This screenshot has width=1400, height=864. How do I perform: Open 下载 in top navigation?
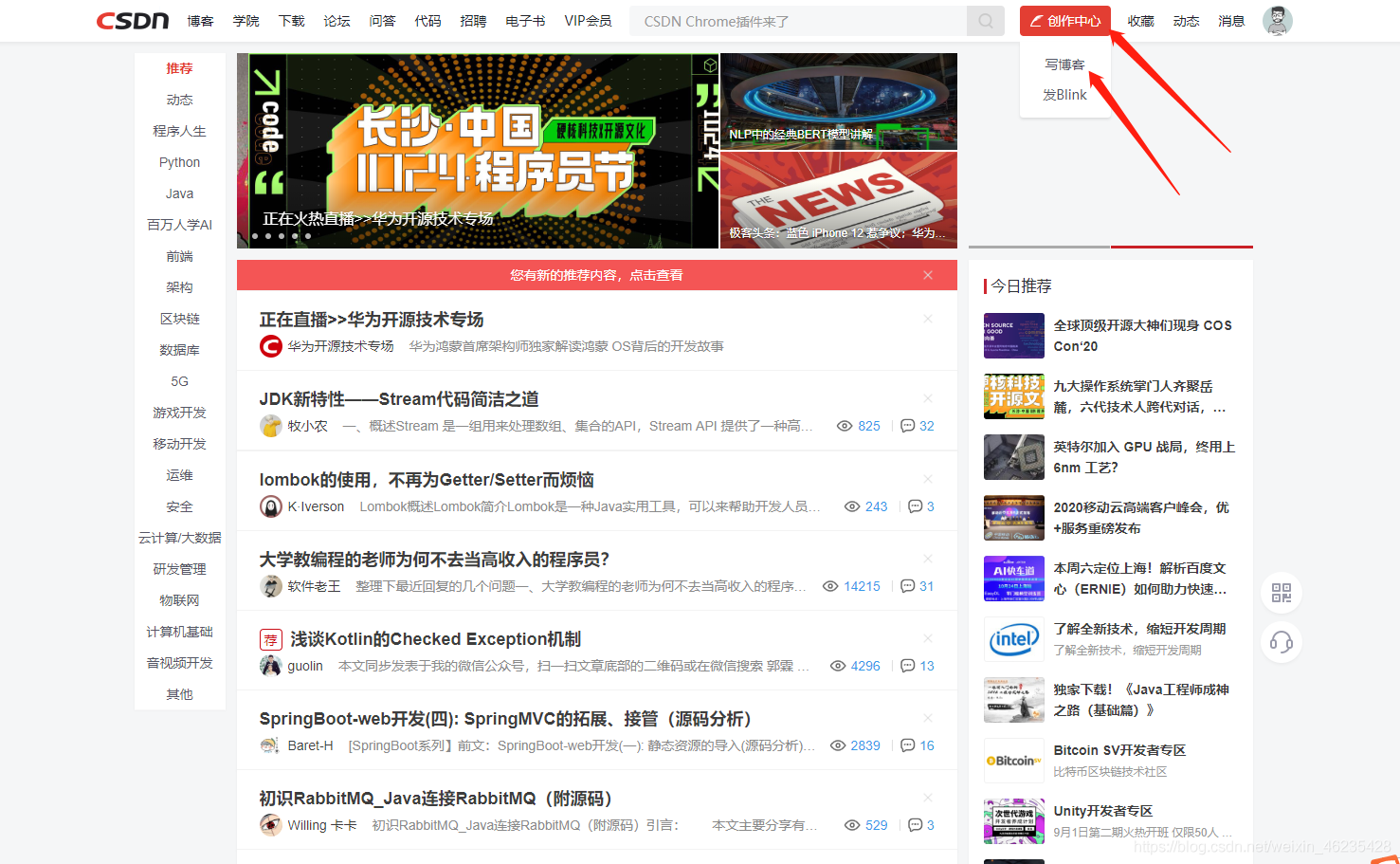pos(291,21)
